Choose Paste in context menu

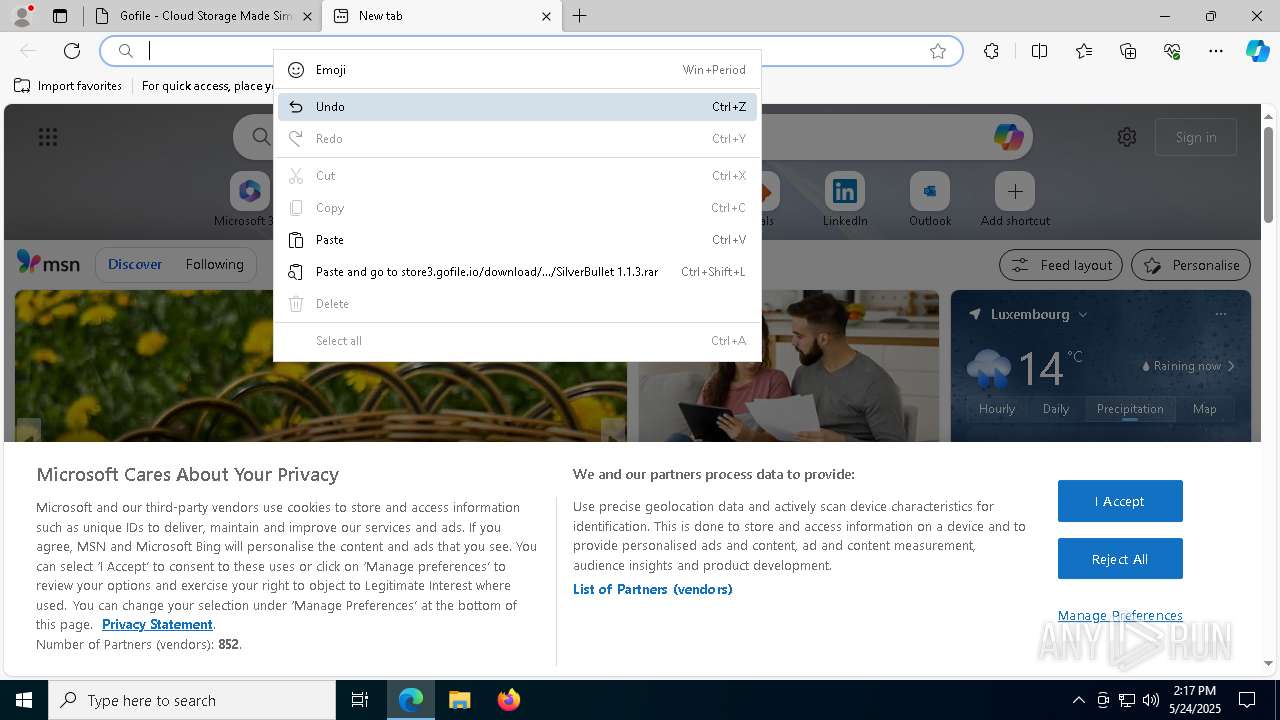[517, 240]
